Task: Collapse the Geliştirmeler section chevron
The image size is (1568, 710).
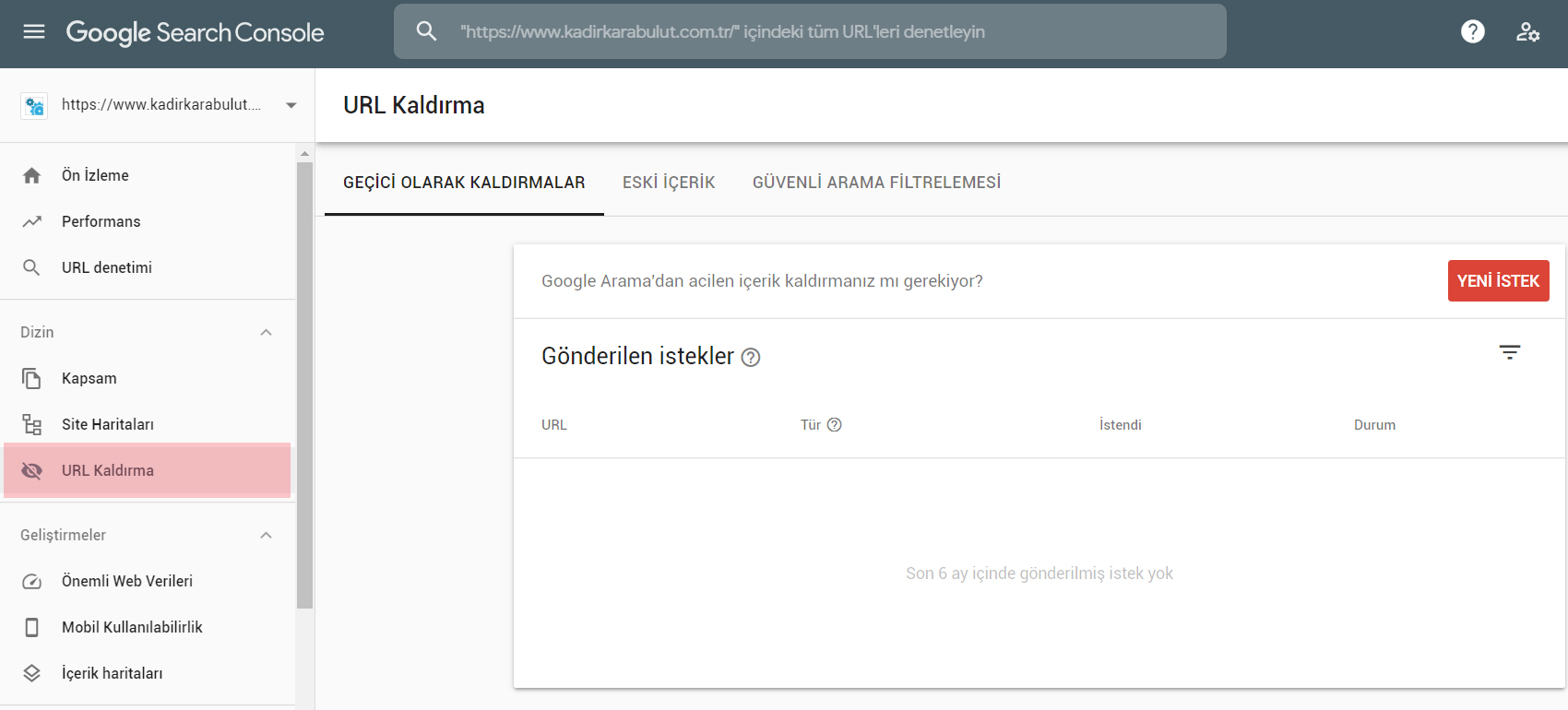Action: [267, 535]
